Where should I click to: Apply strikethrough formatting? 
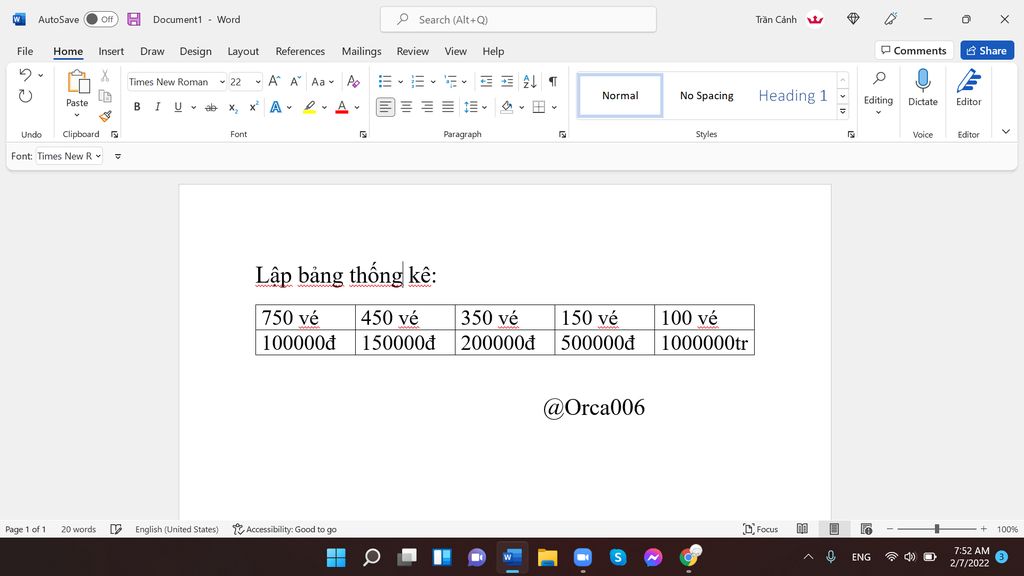point(211,107)
